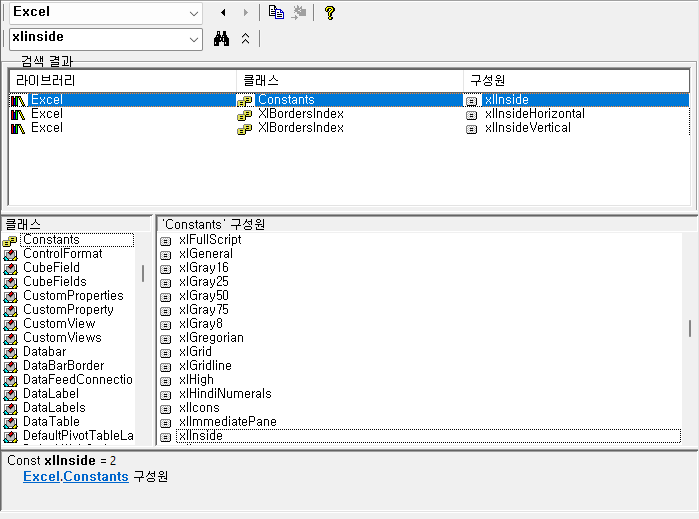Screen dimensions: 699x519
Task: Go back with the left arrow button
Action: (x=223, y=12)
